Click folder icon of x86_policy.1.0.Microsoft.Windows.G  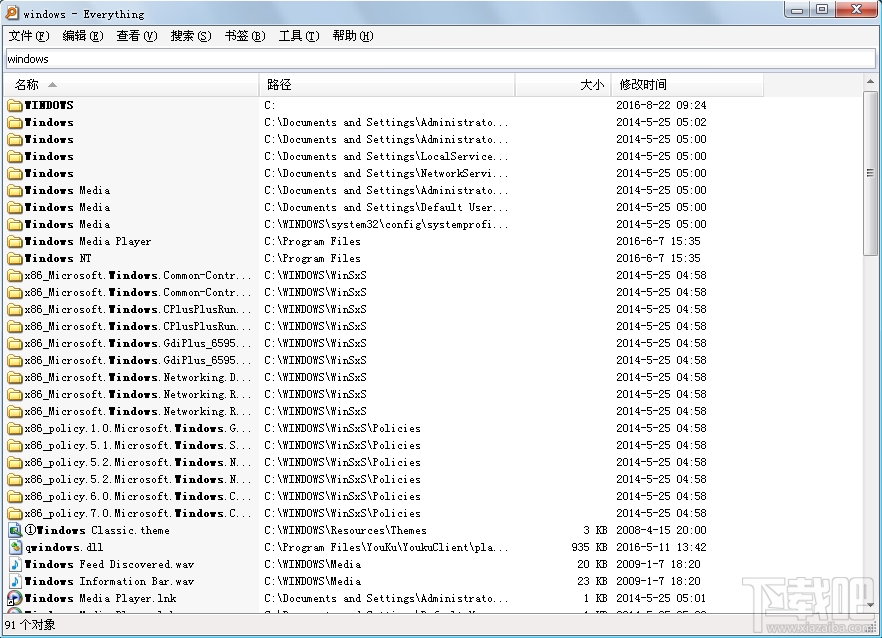coord(15,428)
